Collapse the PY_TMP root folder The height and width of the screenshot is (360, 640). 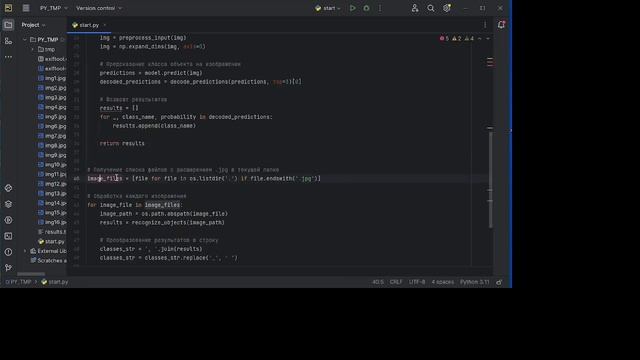(24, 40)
